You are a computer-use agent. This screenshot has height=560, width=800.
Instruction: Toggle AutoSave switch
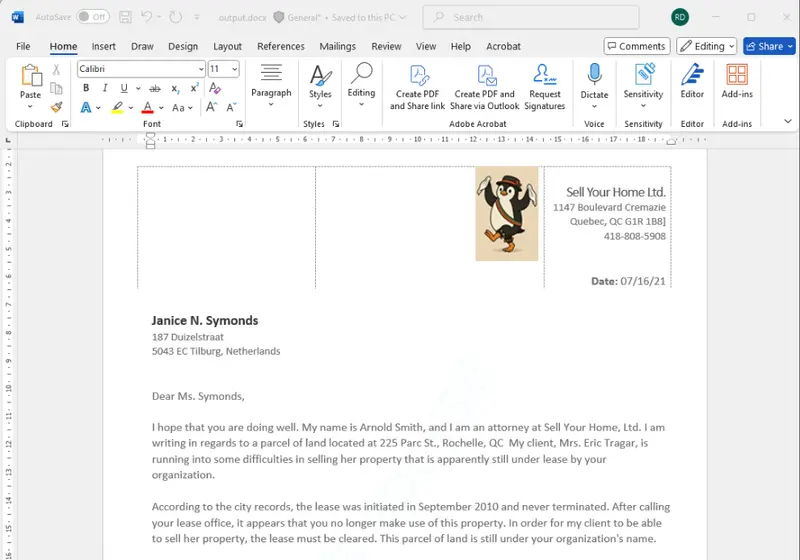[x=93, y=17]
